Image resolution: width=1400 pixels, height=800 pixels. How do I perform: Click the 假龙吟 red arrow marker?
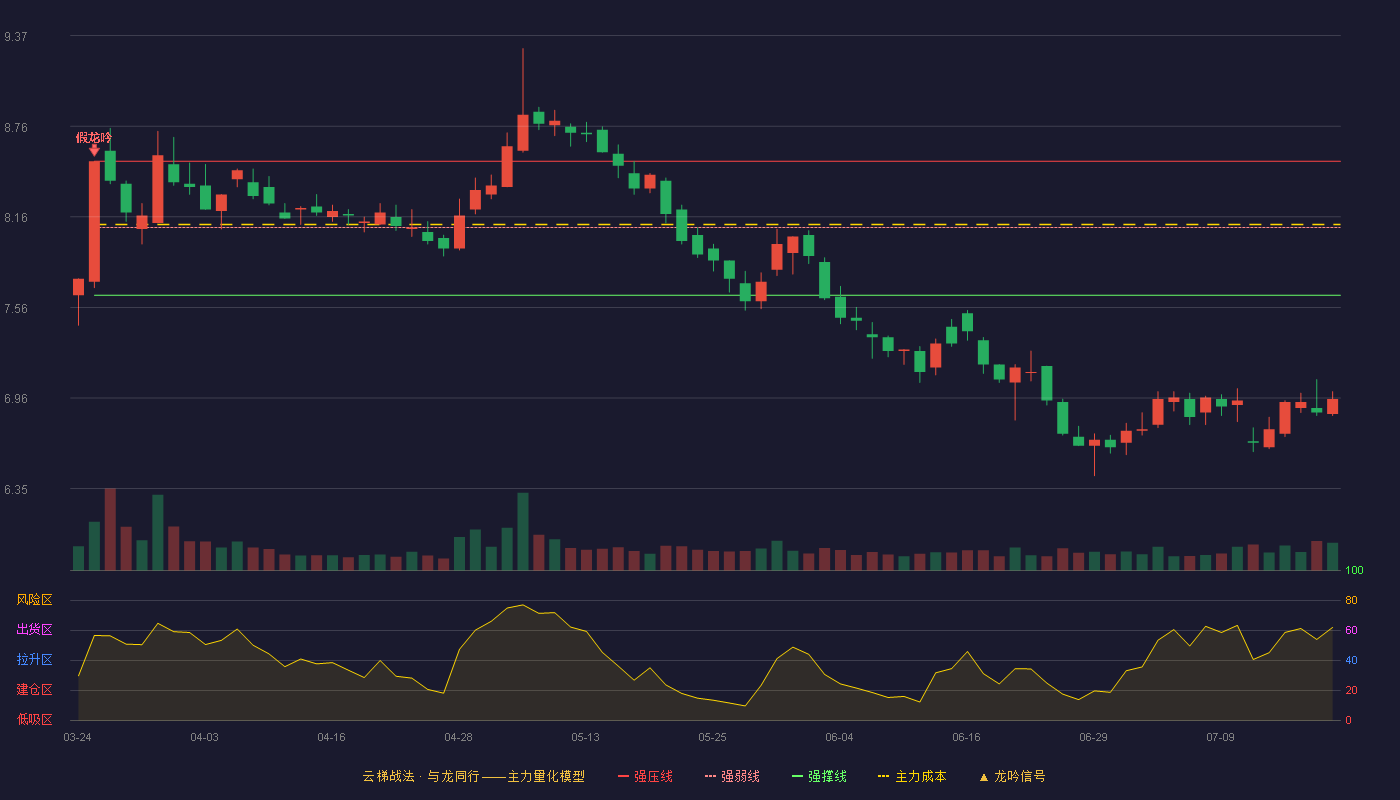pos(94,150)
